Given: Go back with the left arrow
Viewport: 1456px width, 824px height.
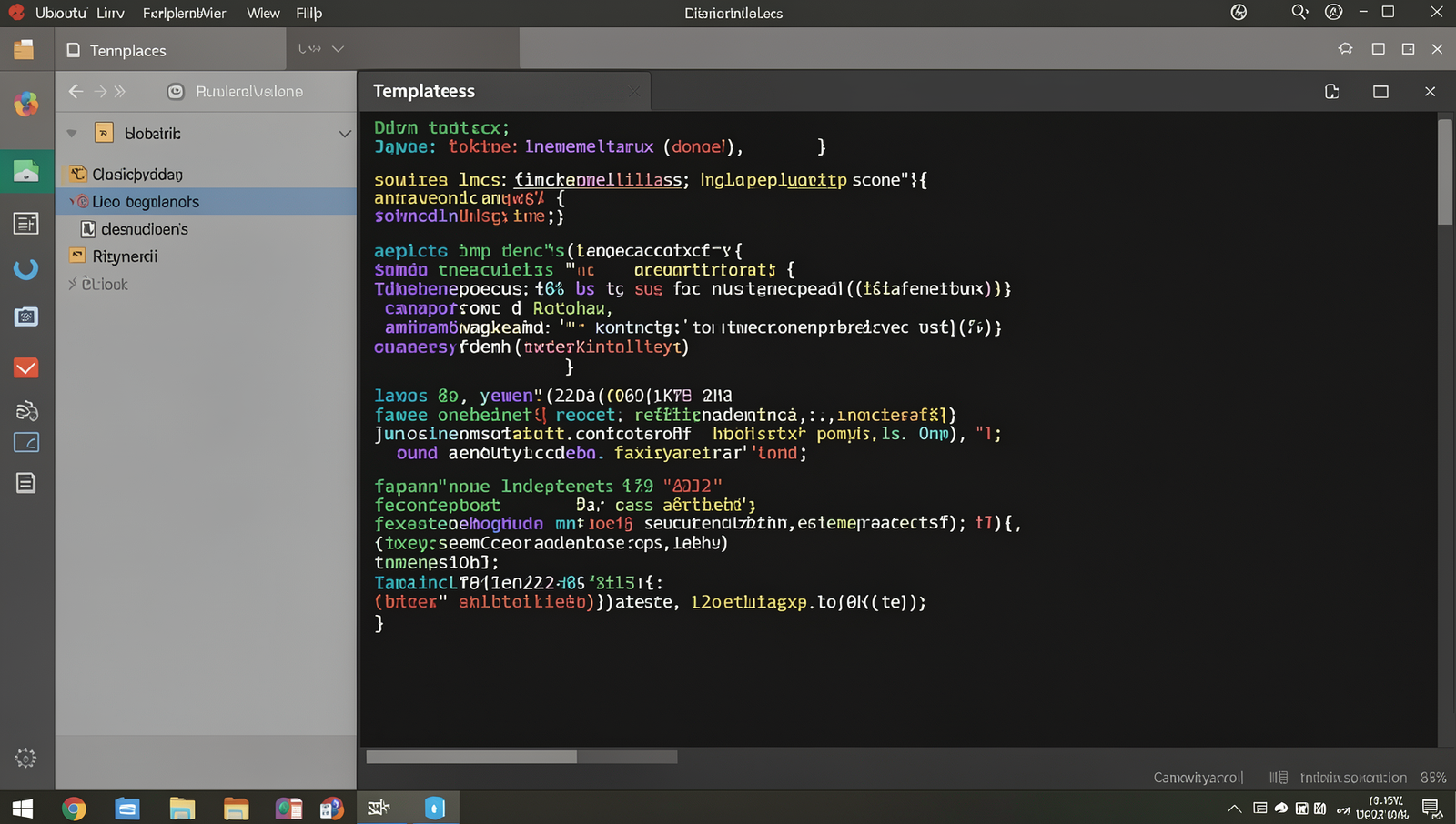Looking at the screenshot, I should [76, 91].
